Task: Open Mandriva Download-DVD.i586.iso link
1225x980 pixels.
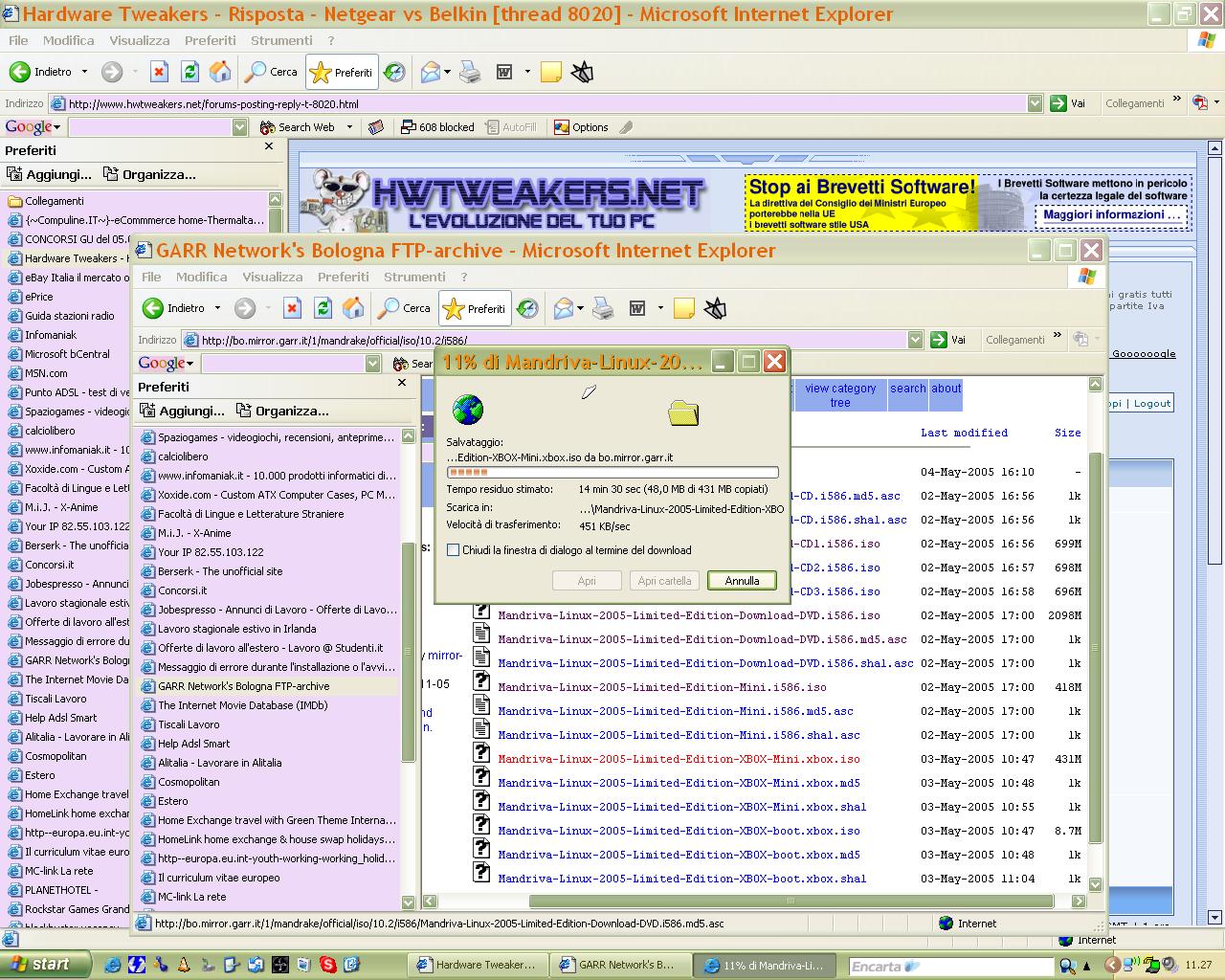Action: pos(688,615)
